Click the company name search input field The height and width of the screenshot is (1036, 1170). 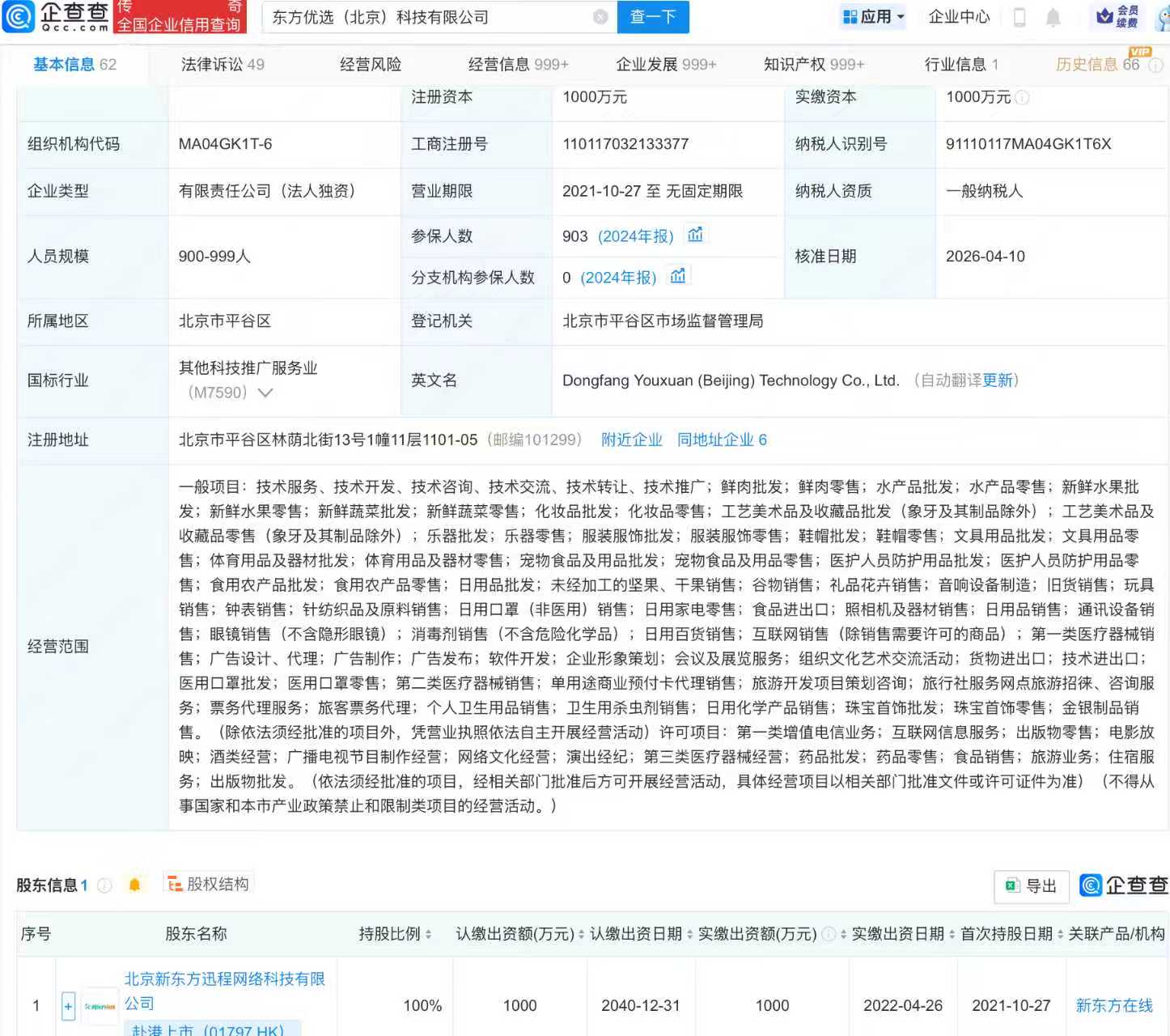coord(429,17)
